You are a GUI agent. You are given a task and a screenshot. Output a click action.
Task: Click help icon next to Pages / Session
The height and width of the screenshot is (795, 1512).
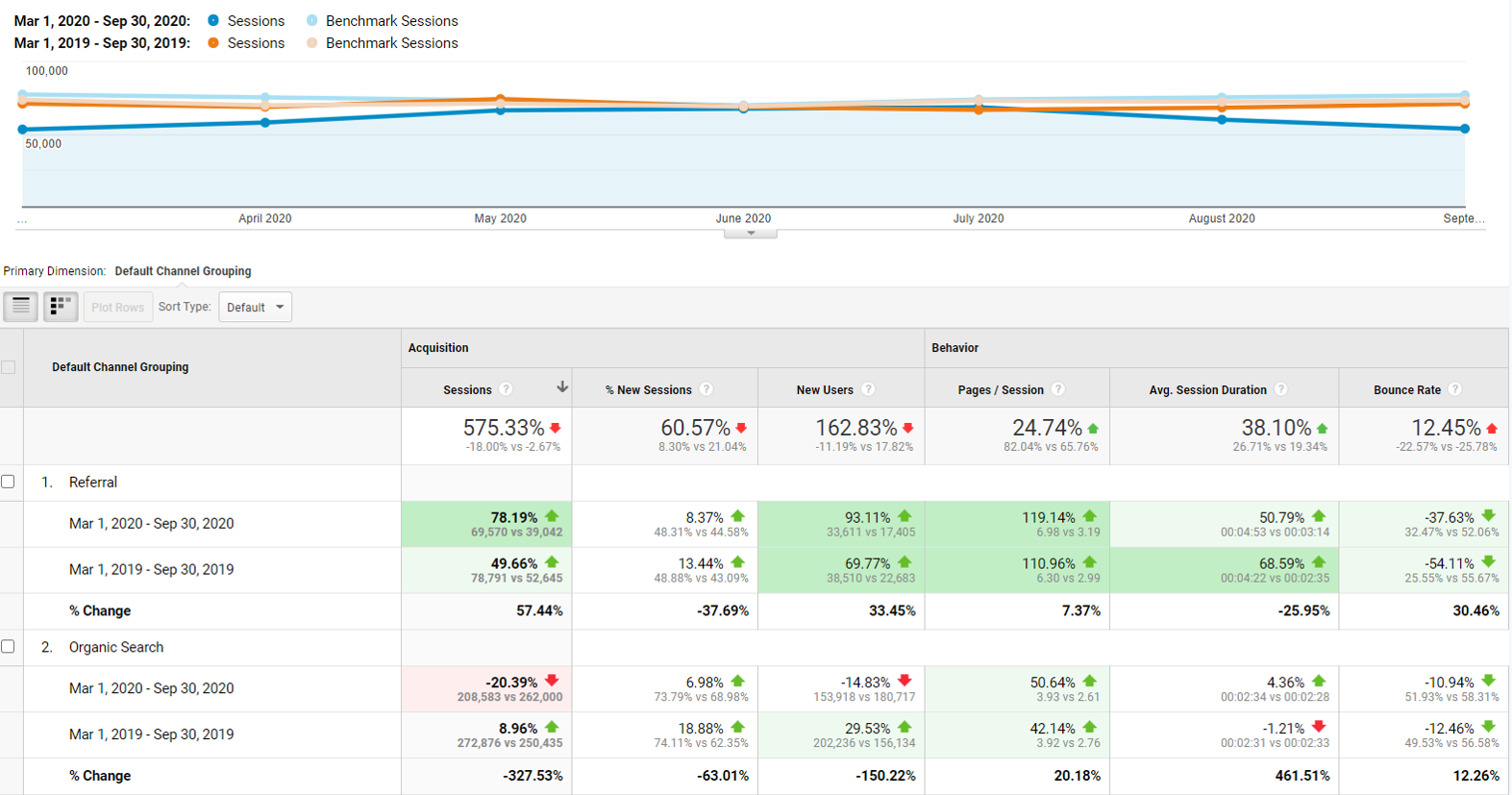click(x=1058, y=389)
